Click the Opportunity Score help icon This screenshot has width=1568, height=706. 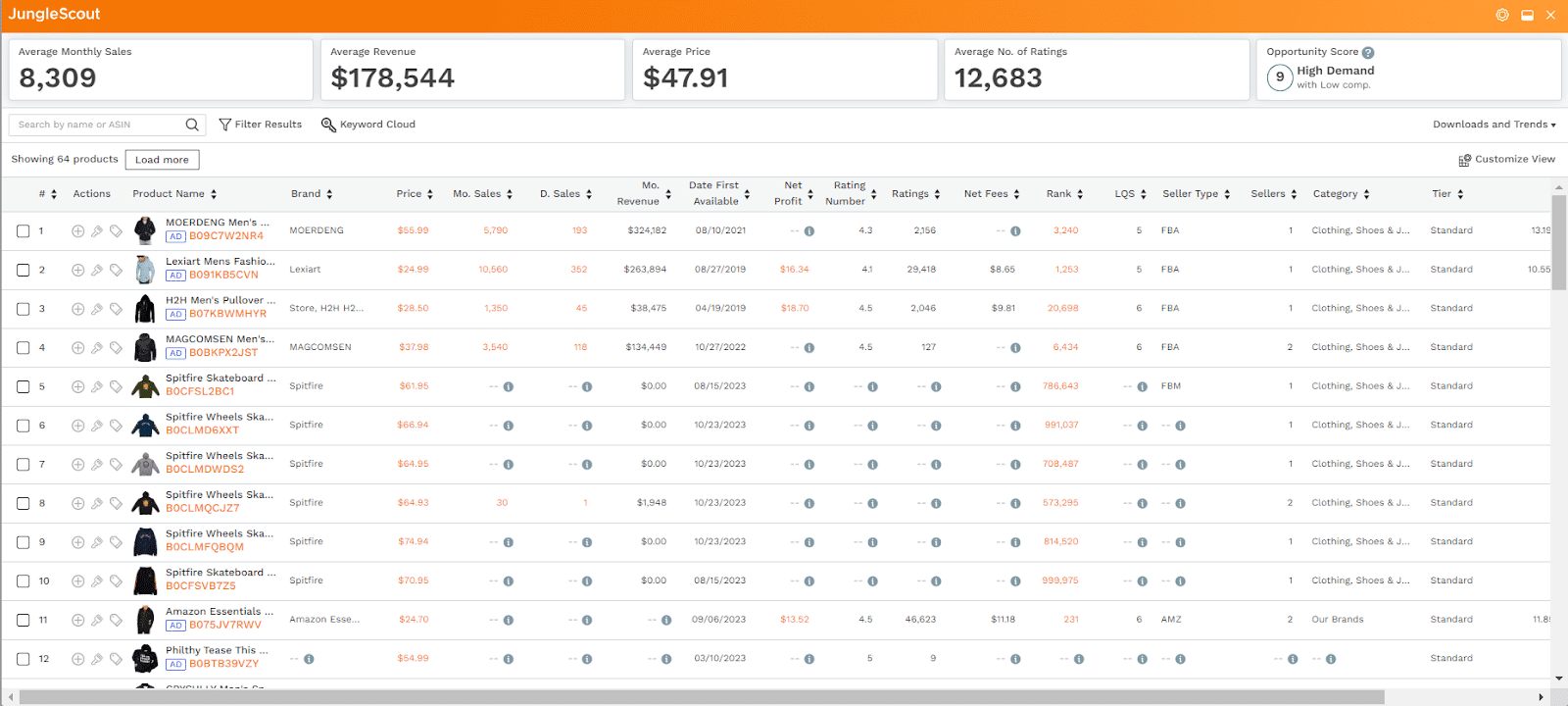tap(1368, 53)
